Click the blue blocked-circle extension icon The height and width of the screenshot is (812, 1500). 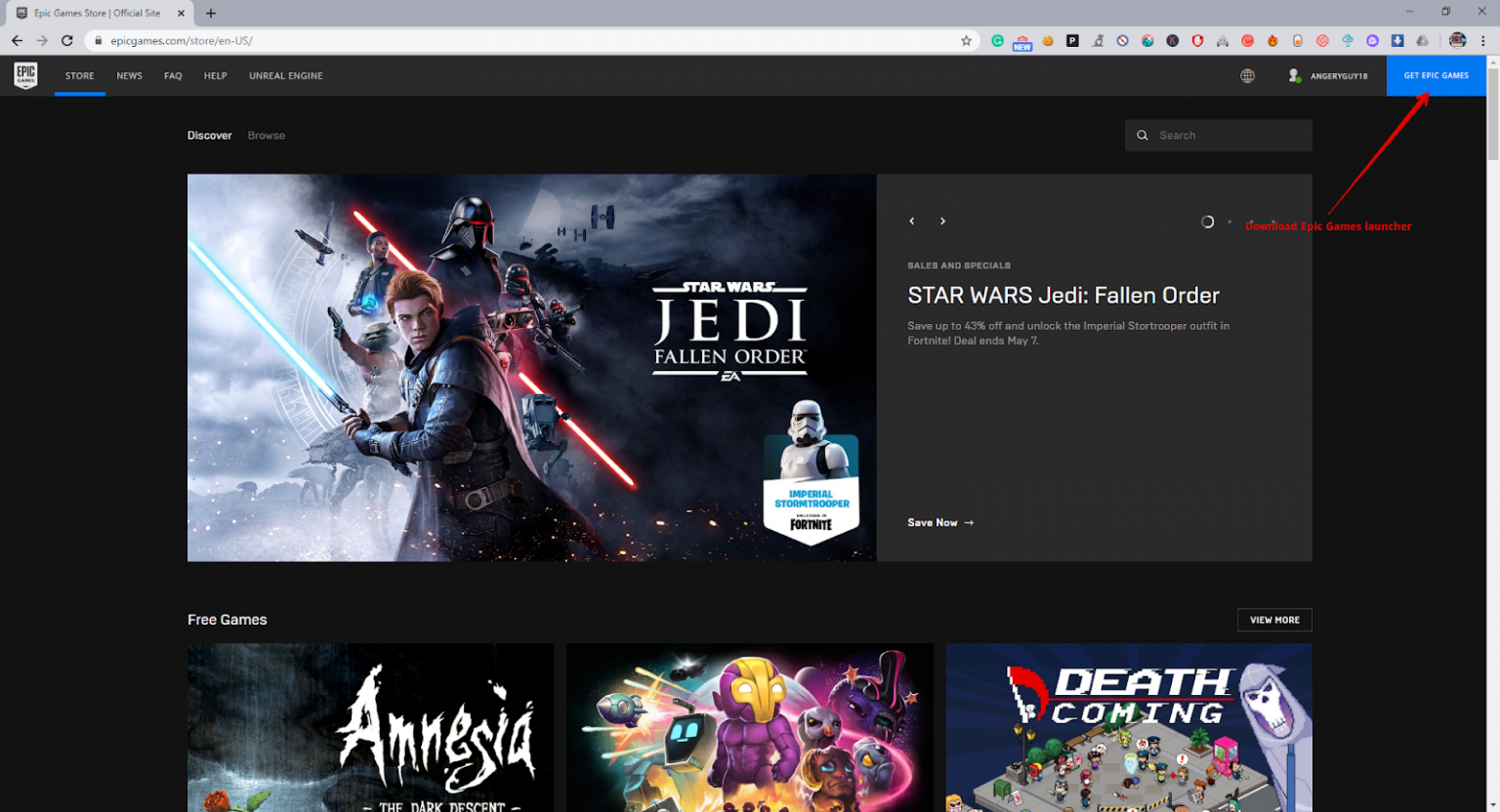(1123, 40)
